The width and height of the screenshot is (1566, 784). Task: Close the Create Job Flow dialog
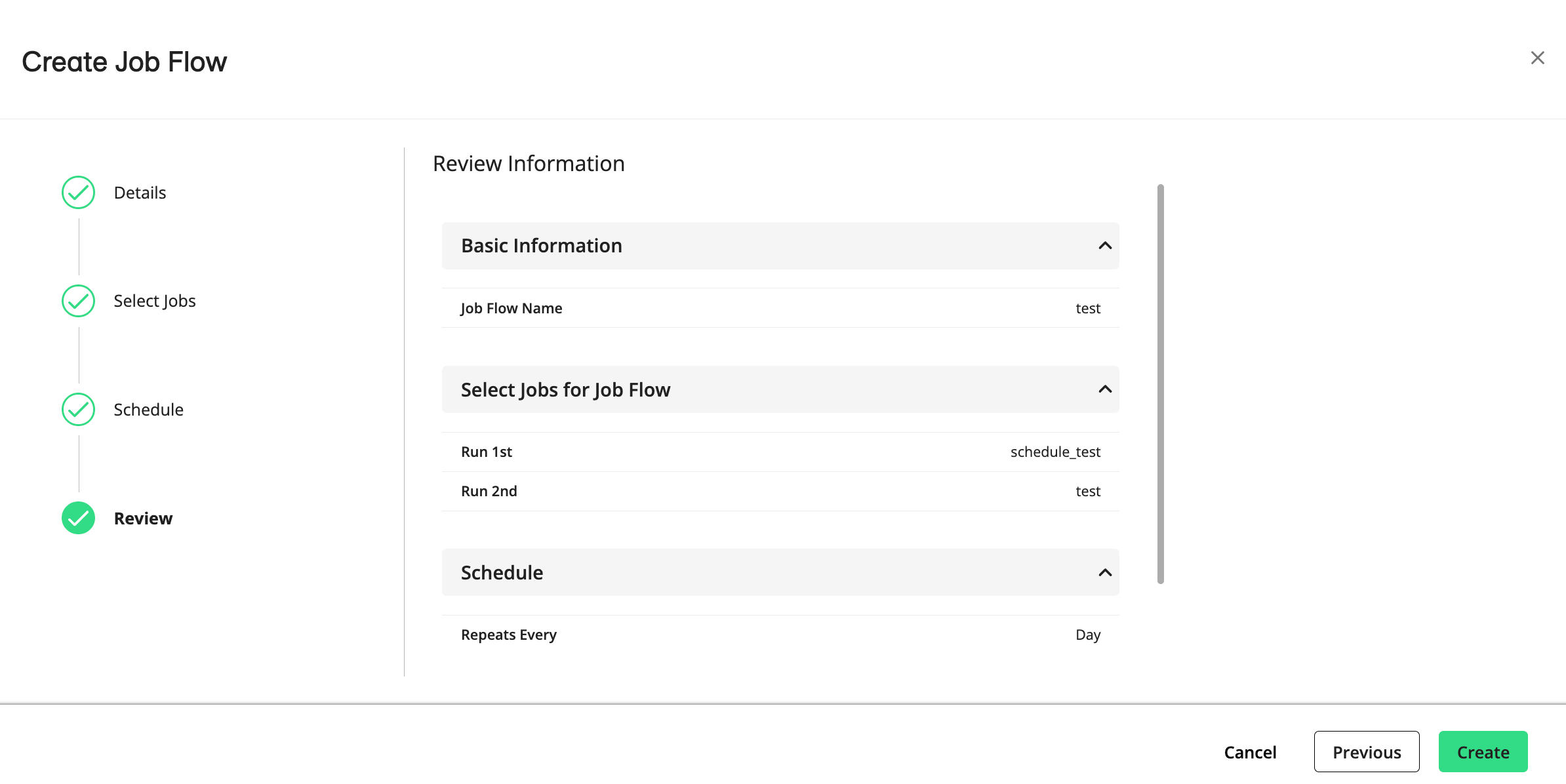click(x=1537, y=58)
